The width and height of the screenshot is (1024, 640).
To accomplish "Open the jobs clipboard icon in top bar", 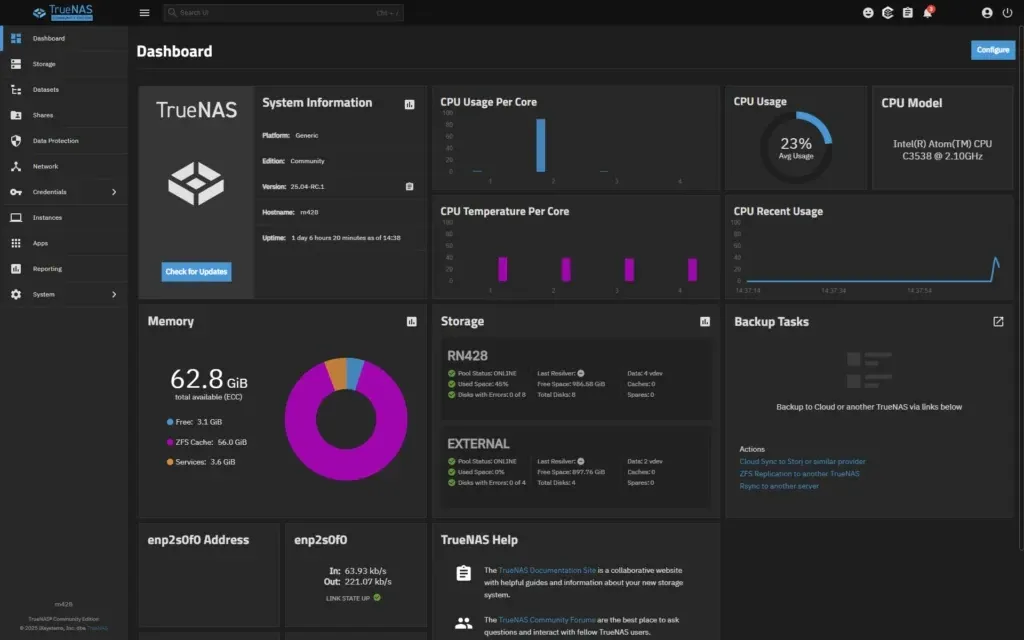I will coord(907,13).
